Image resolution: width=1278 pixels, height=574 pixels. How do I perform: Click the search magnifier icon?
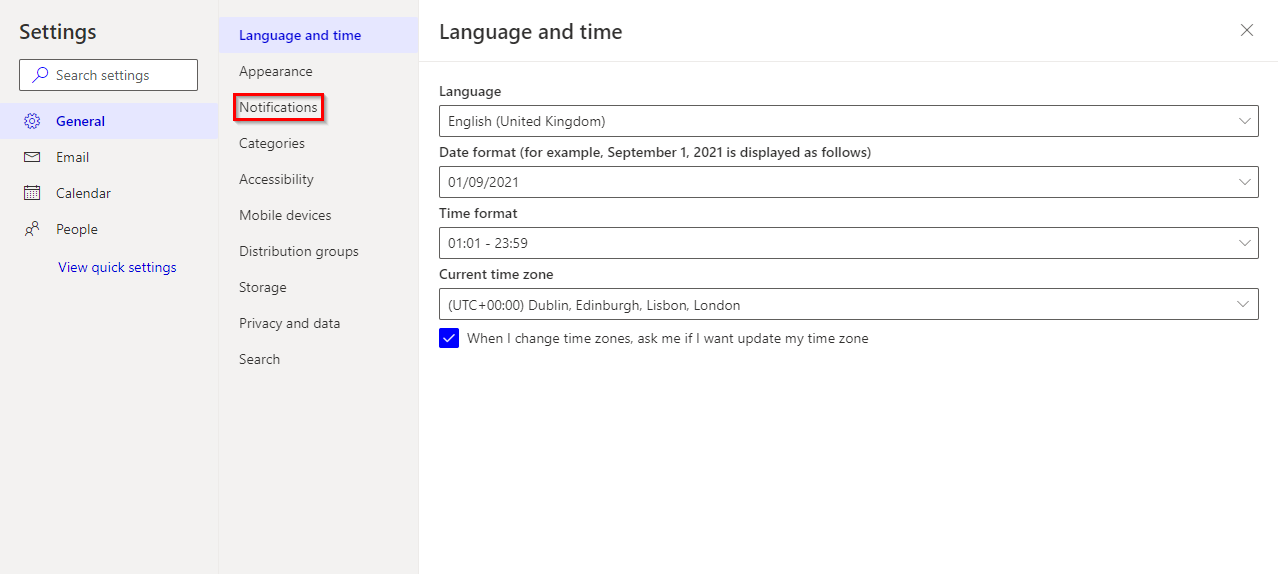coord(41,75)
